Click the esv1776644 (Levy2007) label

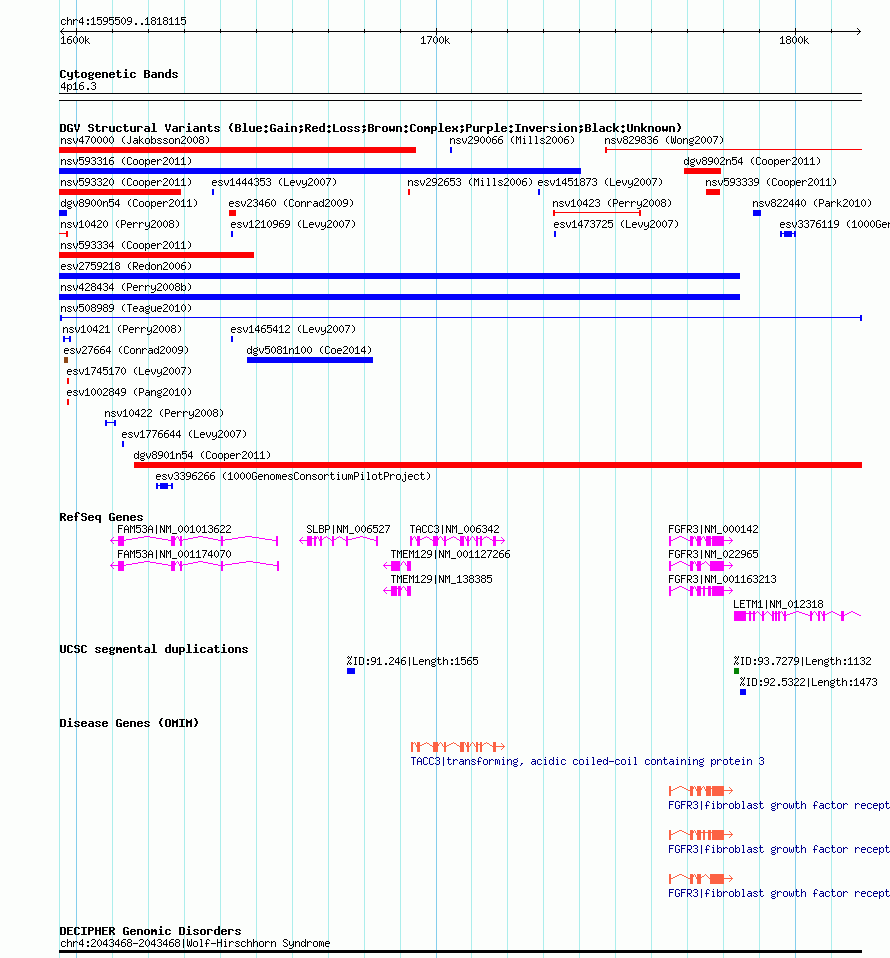tap(184, 434)
